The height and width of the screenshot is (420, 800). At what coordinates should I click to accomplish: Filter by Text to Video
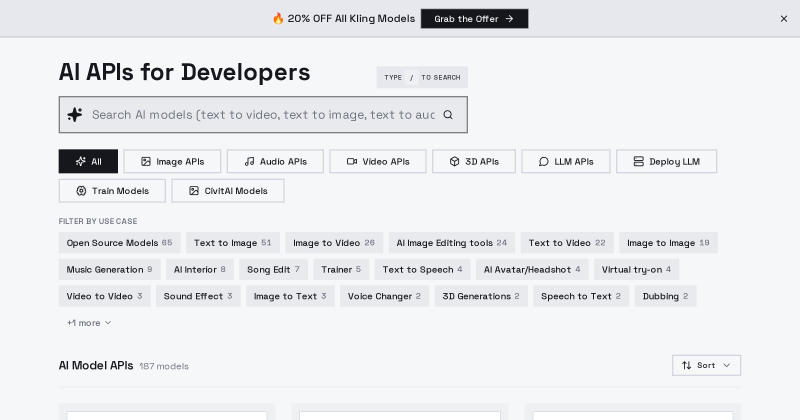[x=567, y=243]
